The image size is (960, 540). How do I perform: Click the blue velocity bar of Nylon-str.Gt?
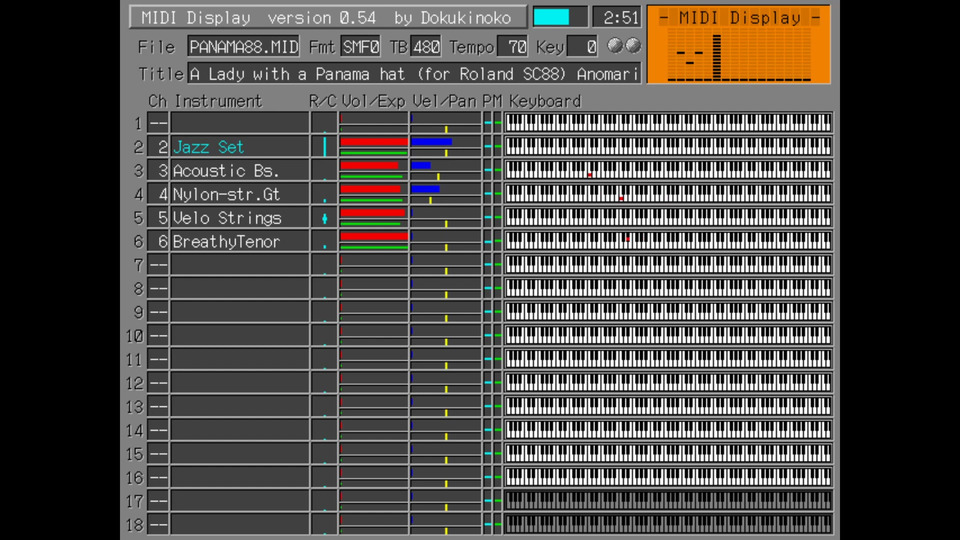click(426, 189)
